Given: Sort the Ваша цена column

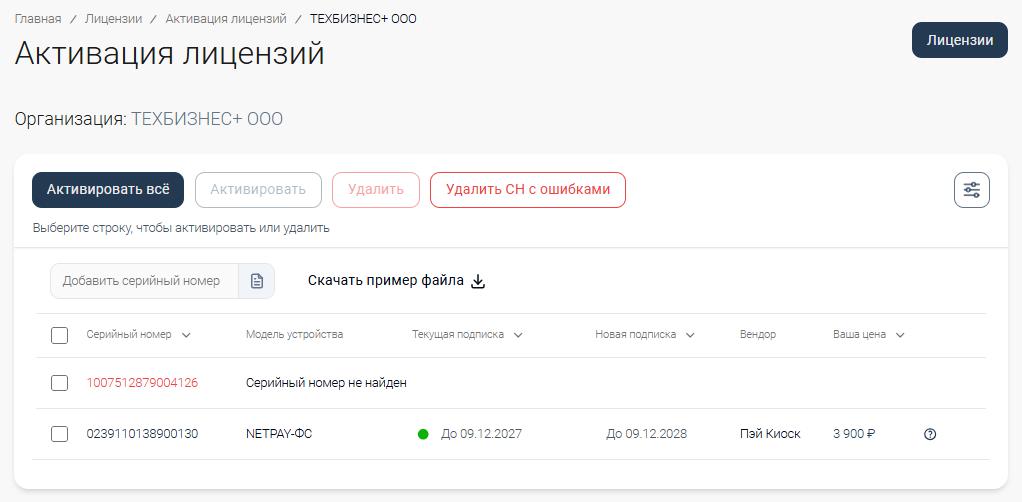Looking at the screenshot, I should tap(900, 335).
